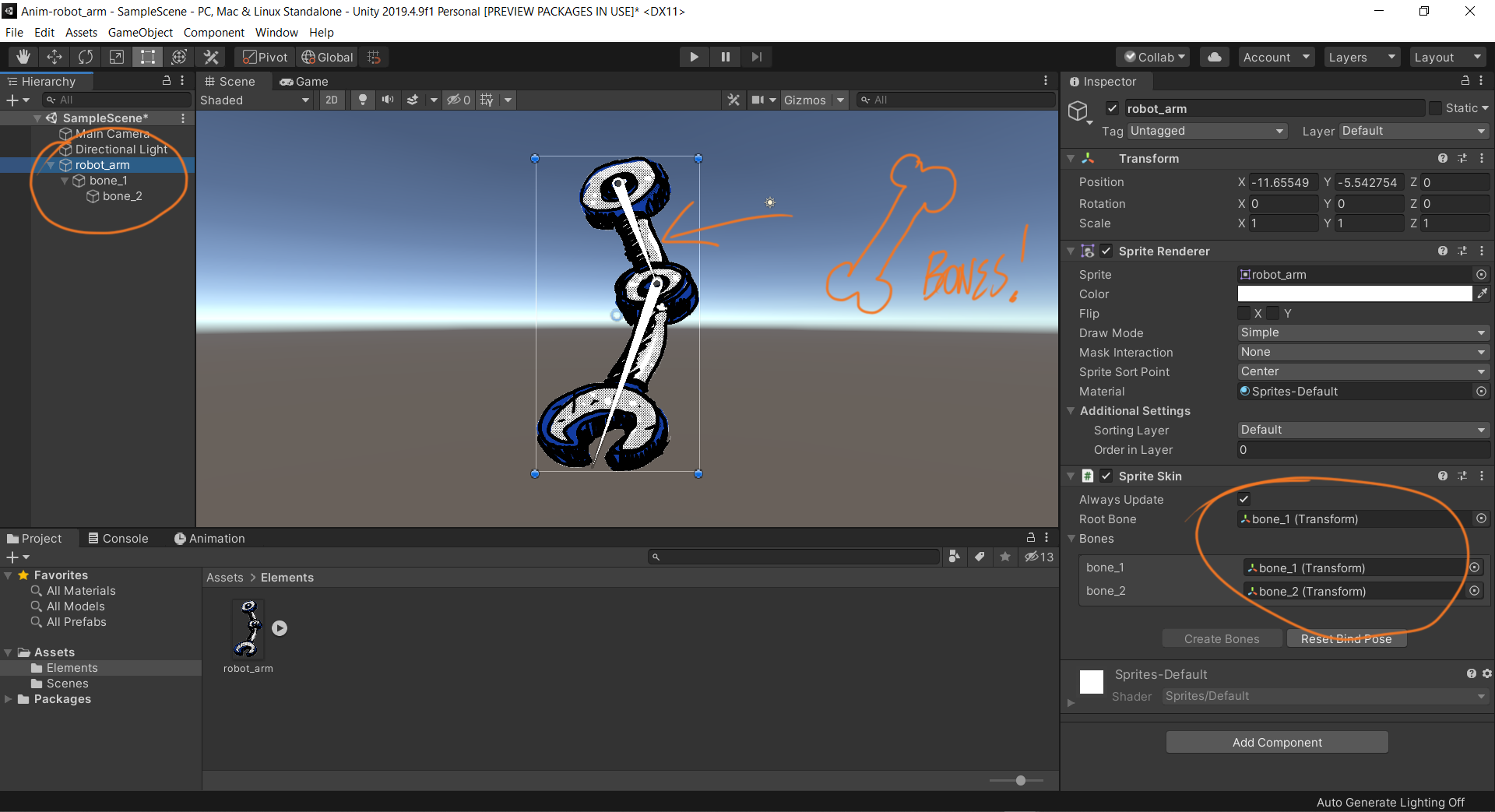Disable the Sprite Renderer component checkbox
Image resolution: width=1495 pixels, height=812 pixels.
pyautogui.click(x=1106, y=251)
